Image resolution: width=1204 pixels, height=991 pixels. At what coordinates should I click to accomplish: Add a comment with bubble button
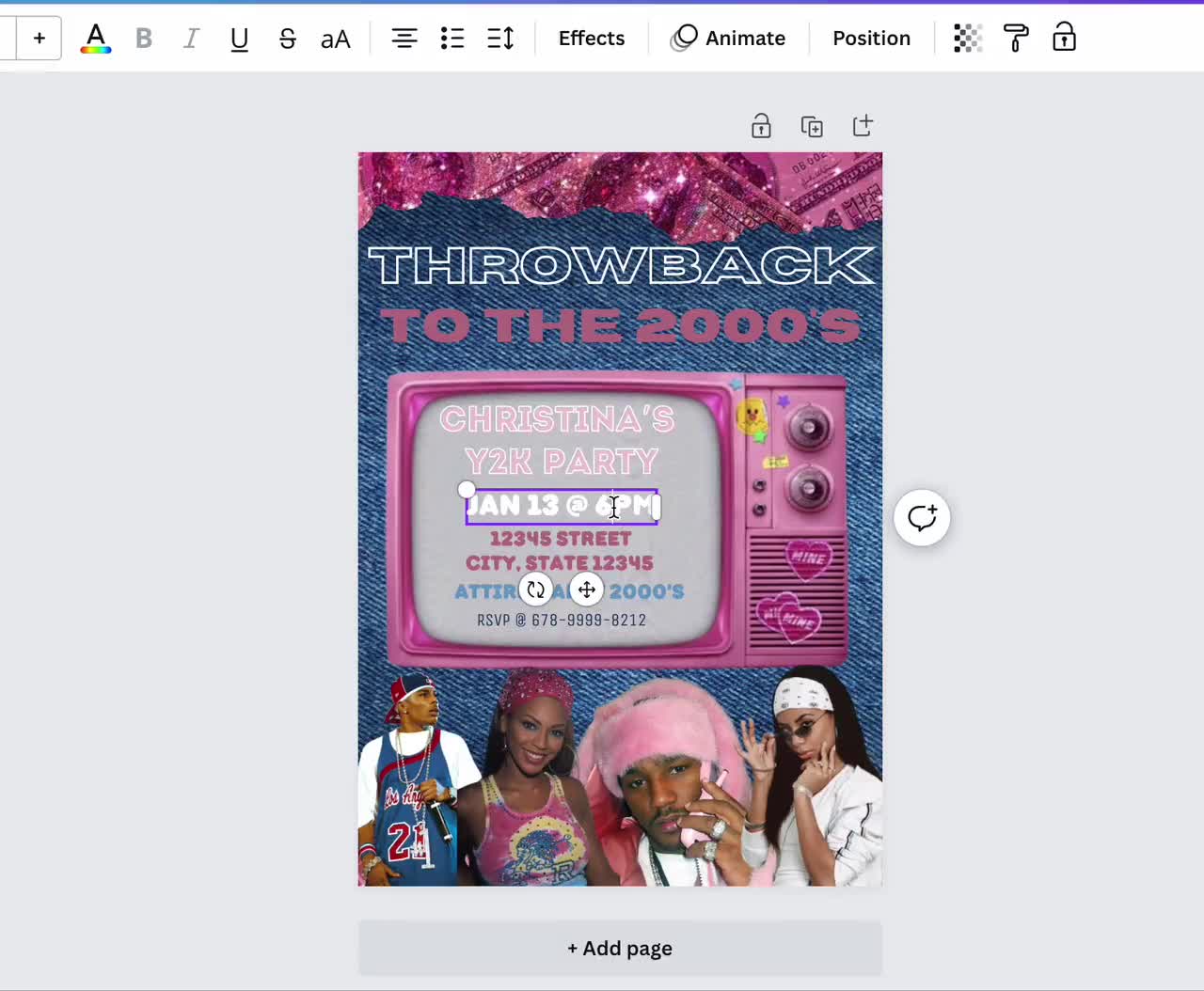pyautogui.click(x=922, y=517)
